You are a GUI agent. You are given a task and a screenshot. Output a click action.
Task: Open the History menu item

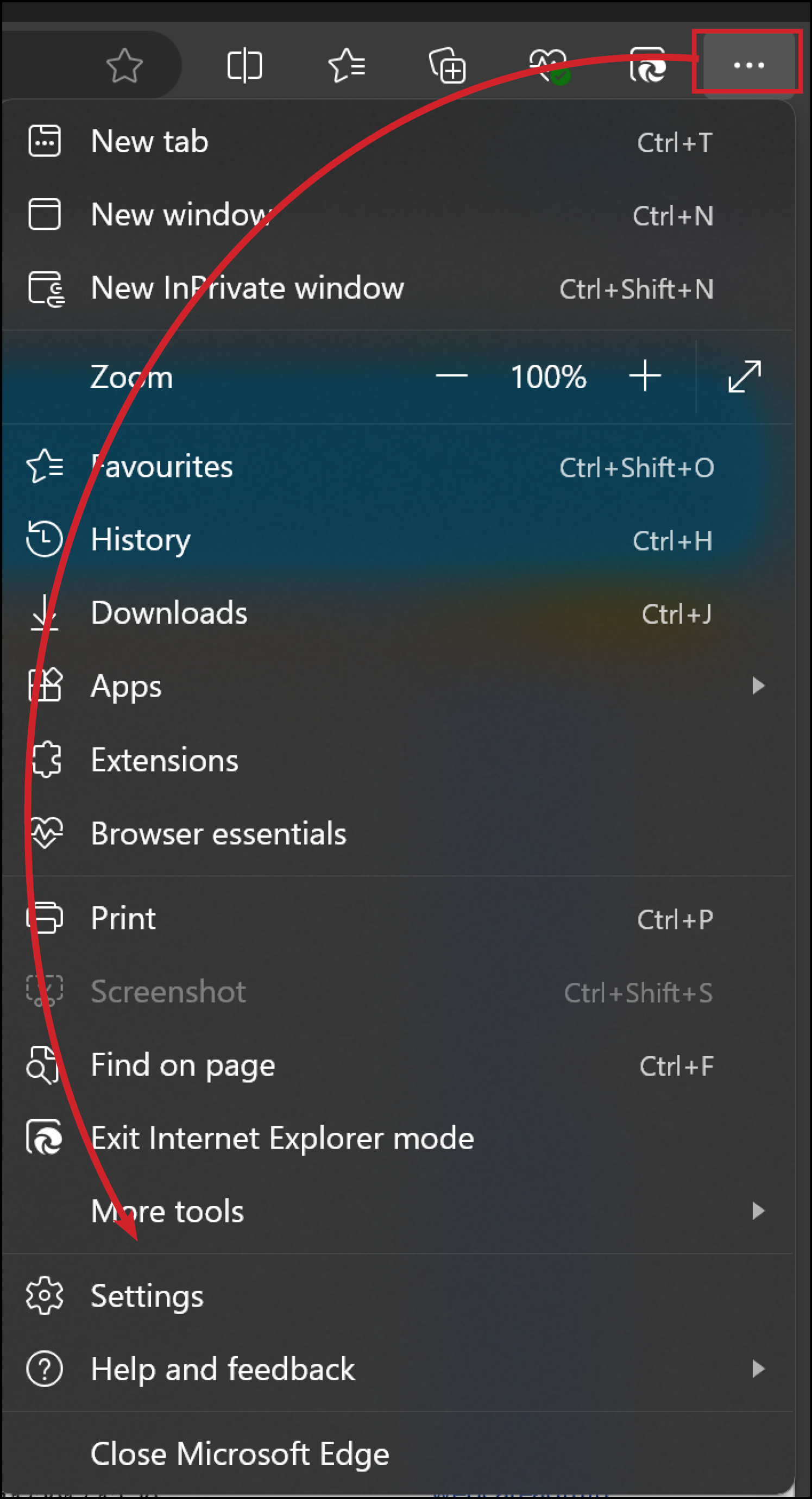tap(140, 540)
